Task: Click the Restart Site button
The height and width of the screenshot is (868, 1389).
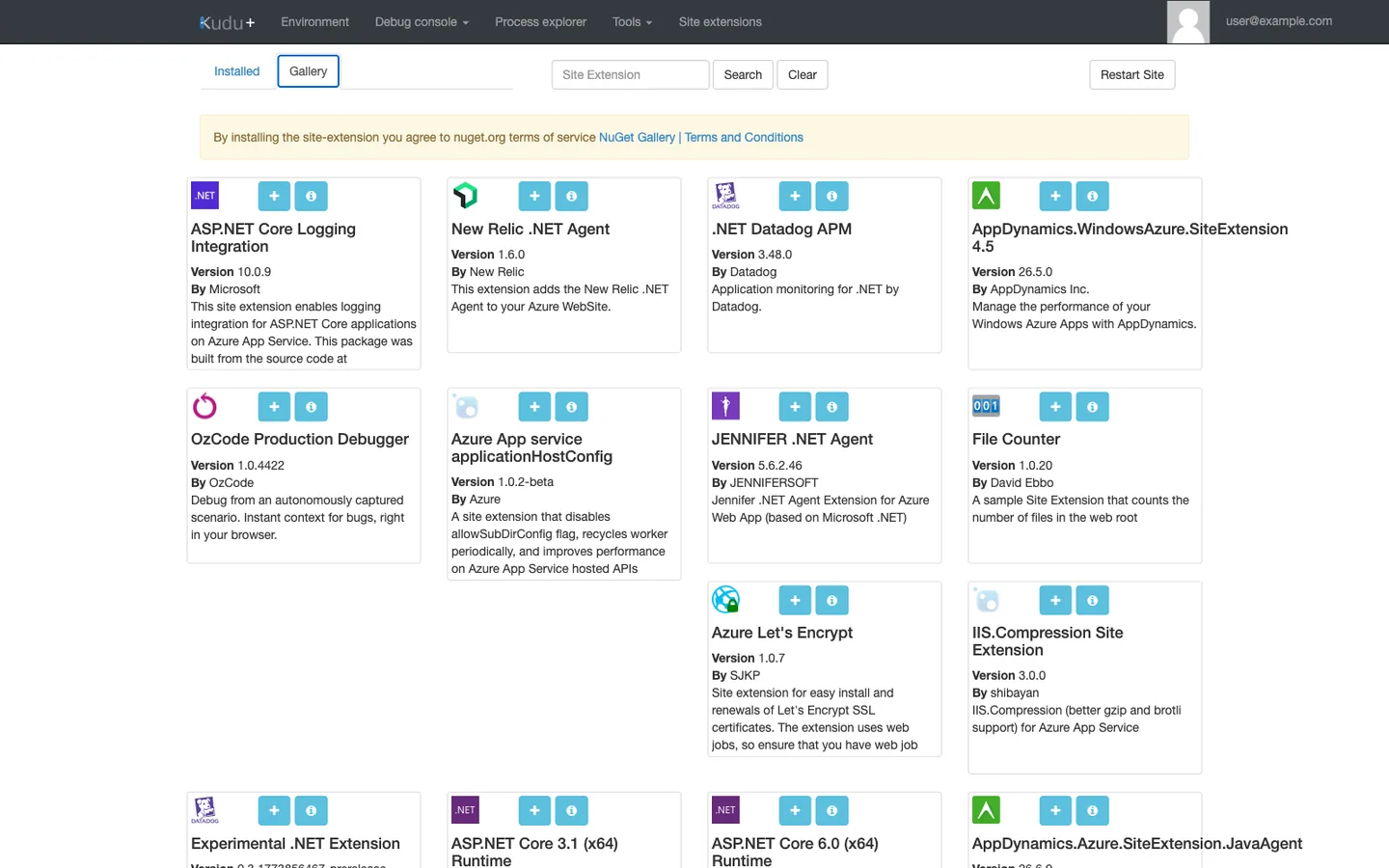Action: (x=1131, y=74)
